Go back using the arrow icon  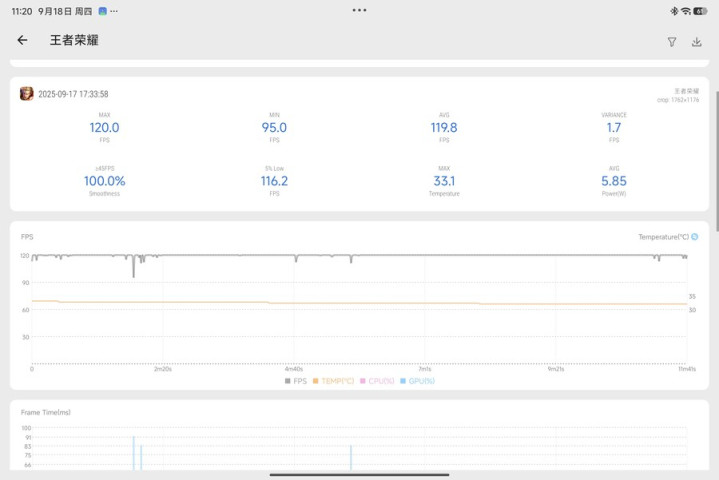tap(22, 41)
